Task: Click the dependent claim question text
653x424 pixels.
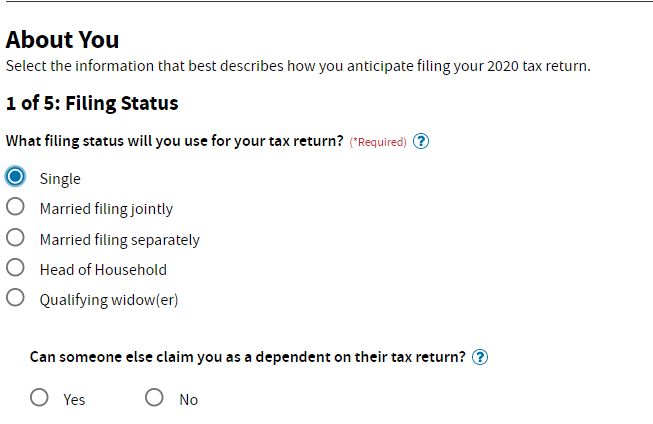Action: 247,357
